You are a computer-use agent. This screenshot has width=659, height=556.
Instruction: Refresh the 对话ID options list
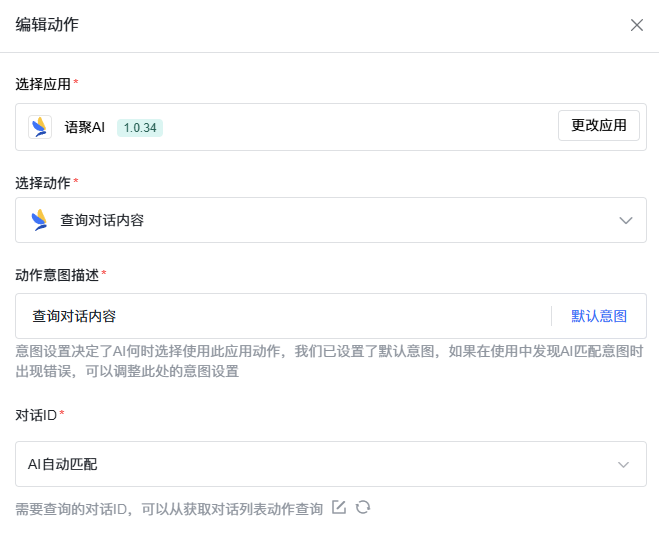coord(363,508)
